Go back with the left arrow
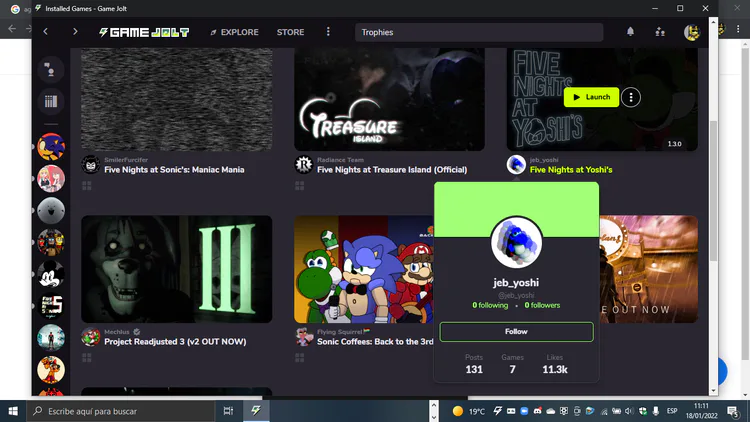Image resolution: width=750 pixels, height=422 pixels. click(45, 32)
